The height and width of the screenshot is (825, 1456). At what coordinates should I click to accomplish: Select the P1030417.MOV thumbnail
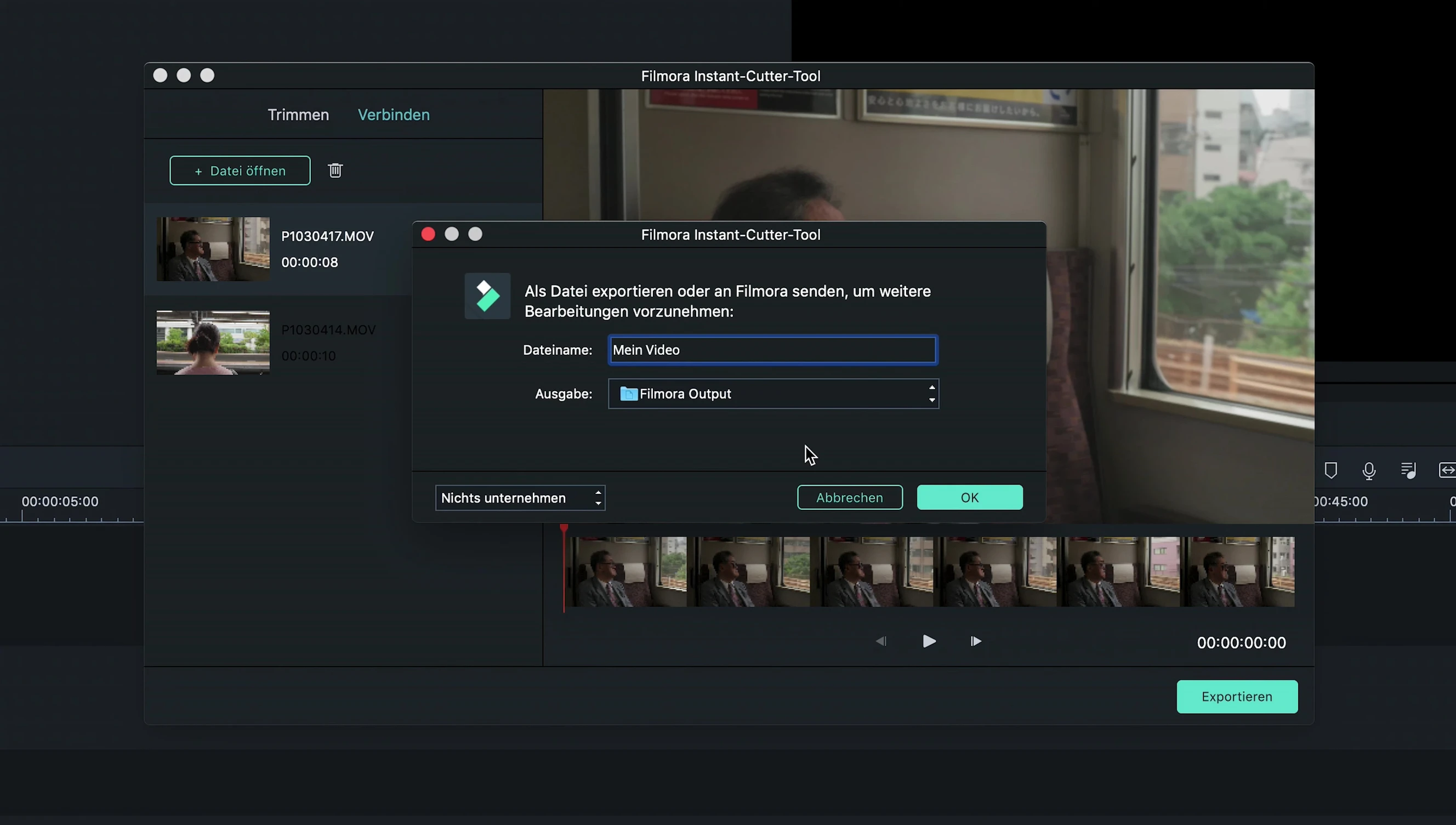213,249
